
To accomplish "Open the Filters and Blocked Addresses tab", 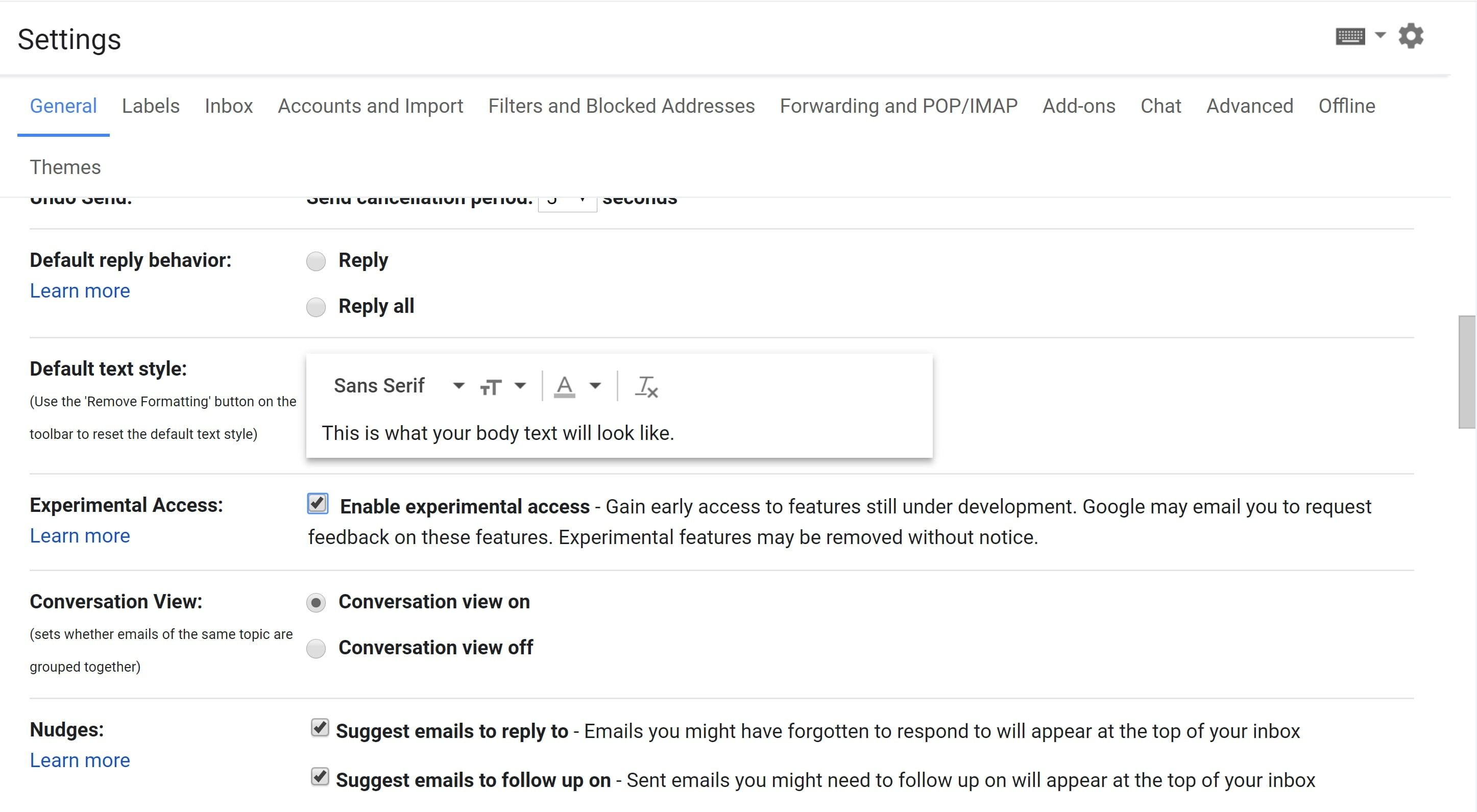I will tap(621, 106).
